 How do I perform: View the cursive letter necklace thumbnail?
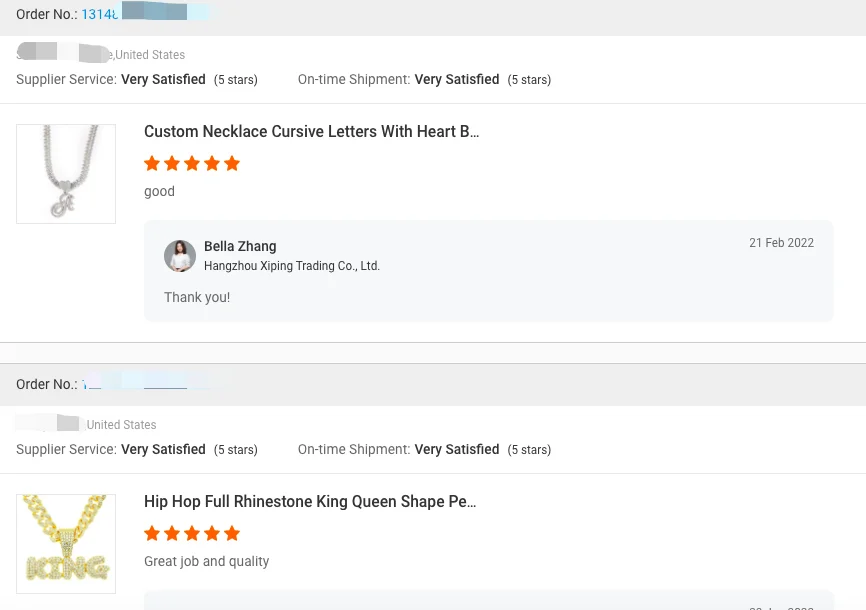66,174
